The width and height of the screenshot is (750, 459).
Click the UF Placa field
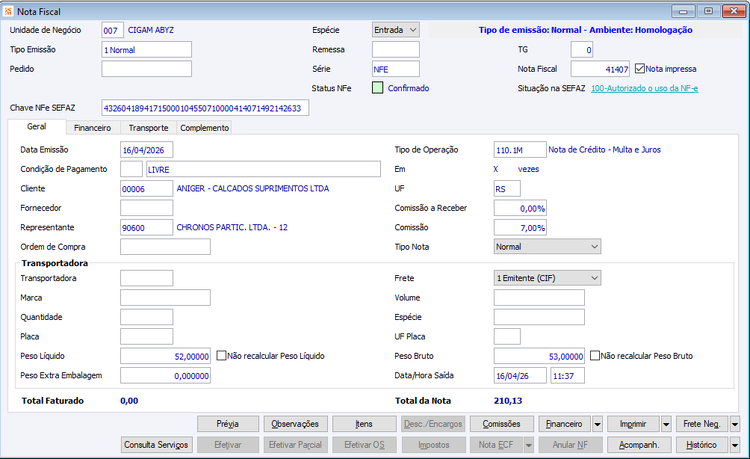[507, 336]
